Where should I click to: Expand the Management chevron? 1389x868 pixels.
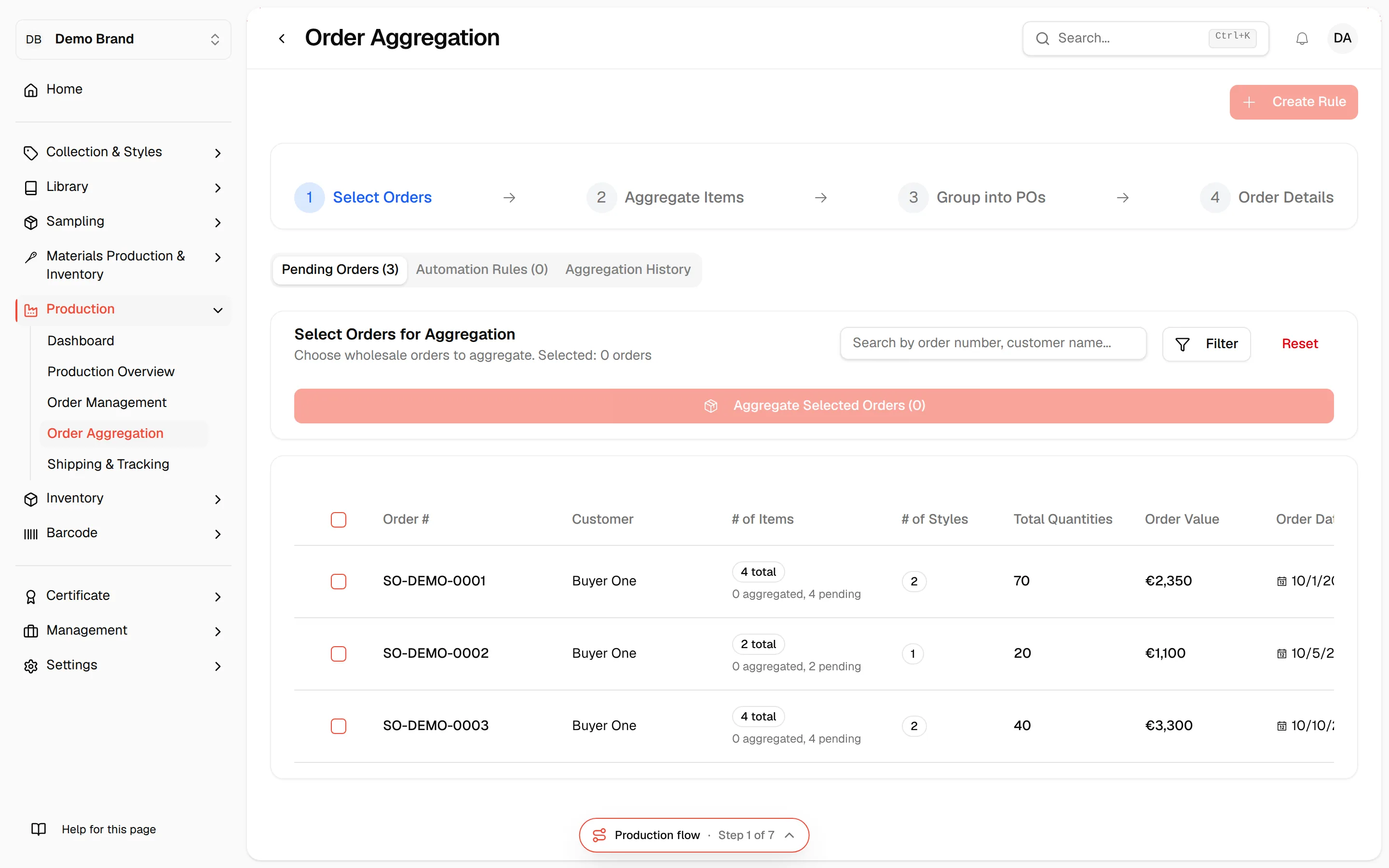pos(218,631)
